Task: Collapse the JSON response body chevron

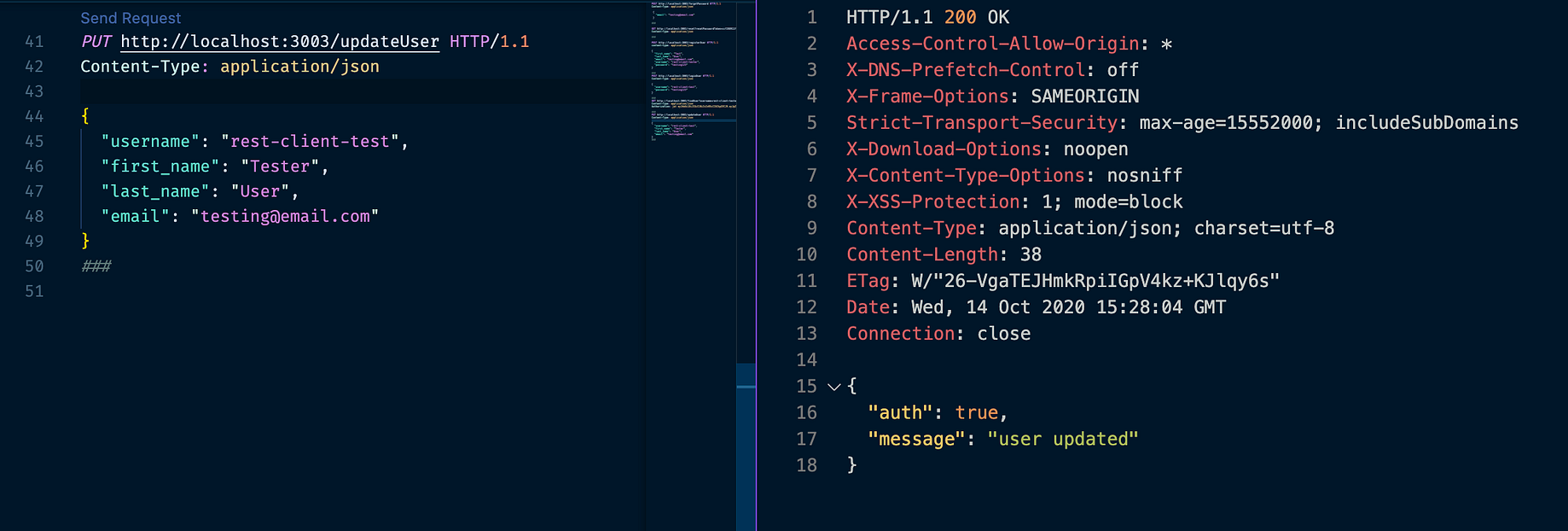Action: point(834,387)
